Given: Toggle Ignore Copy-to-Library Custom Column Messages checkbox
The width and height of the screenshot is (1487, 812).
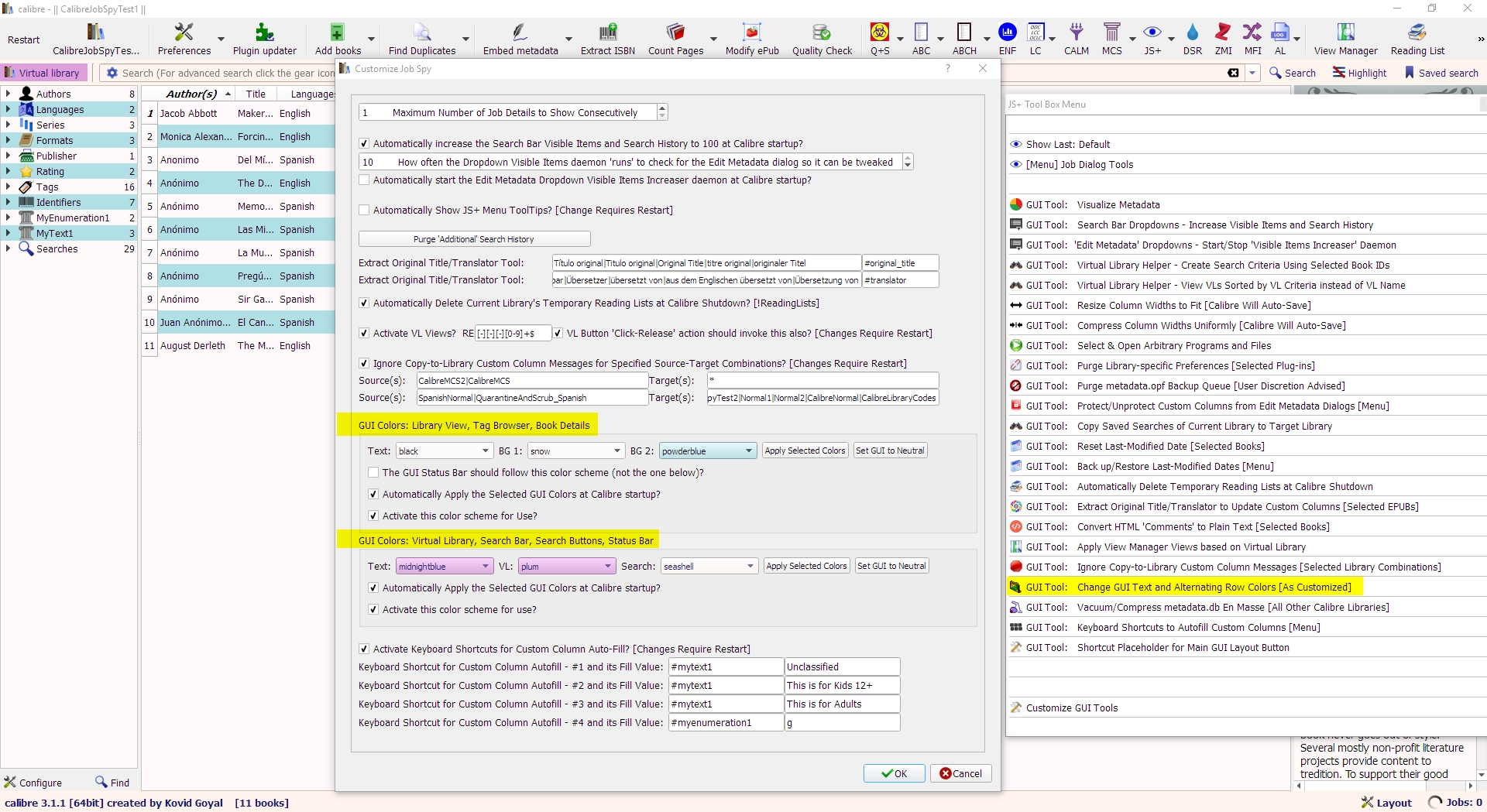Looking at the screenshot, I should 364,364.
